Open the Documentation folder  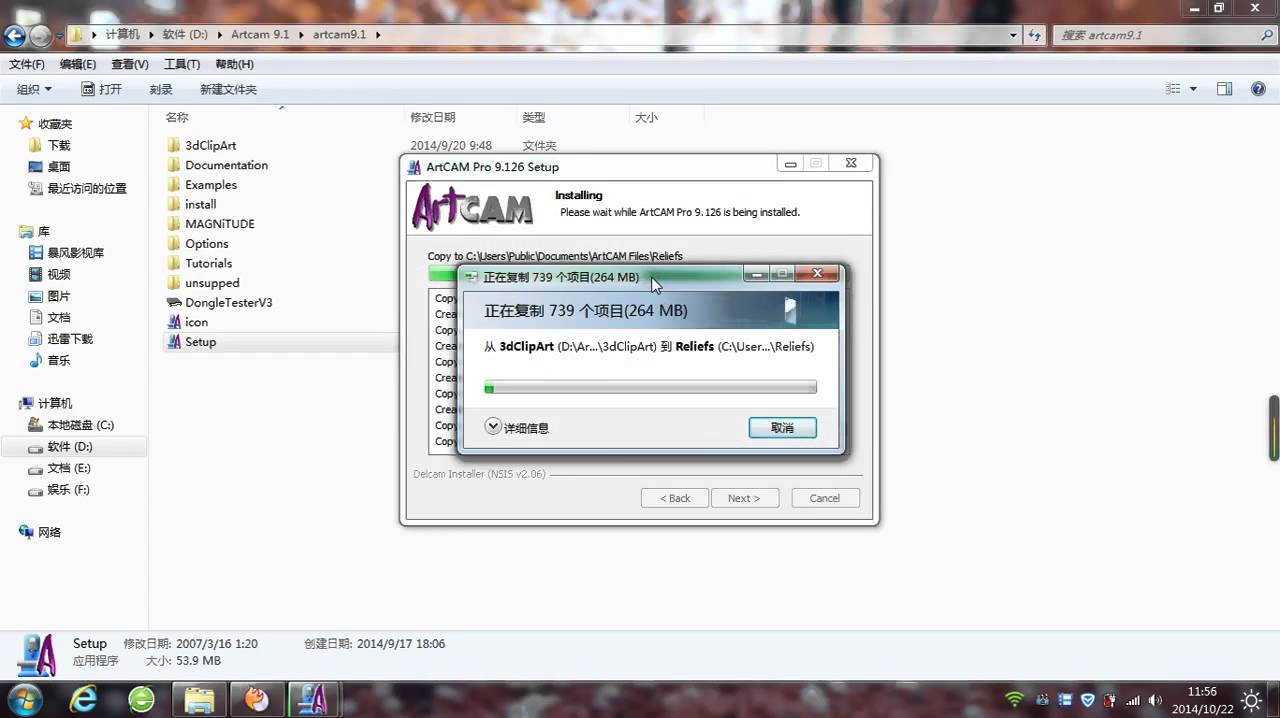coord(226,165)
